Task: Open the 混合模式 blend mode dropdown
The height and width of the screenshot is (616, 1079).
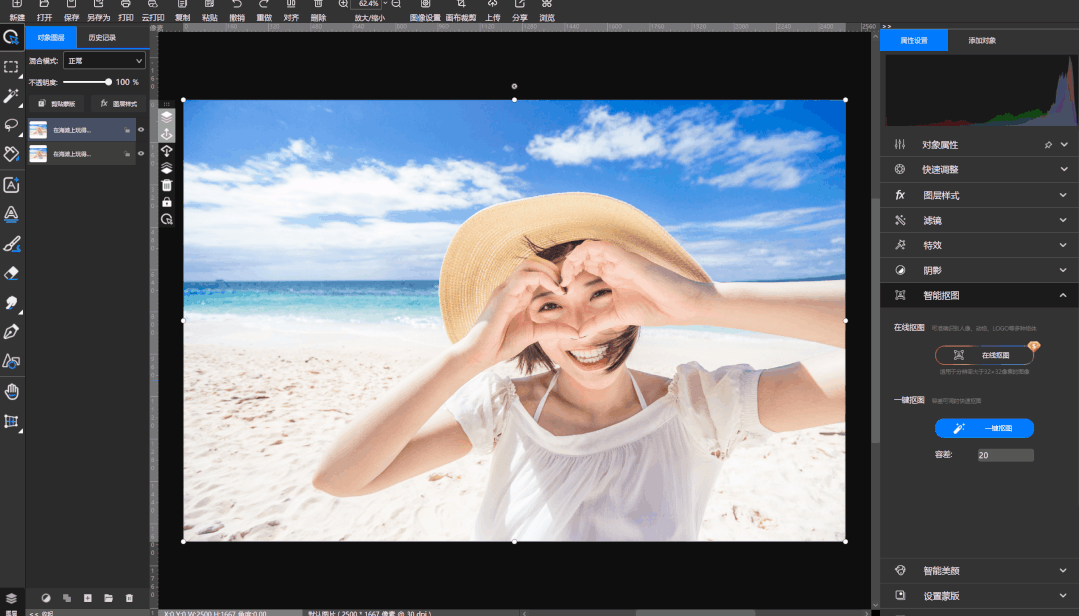Action: (x=104, y=61)
